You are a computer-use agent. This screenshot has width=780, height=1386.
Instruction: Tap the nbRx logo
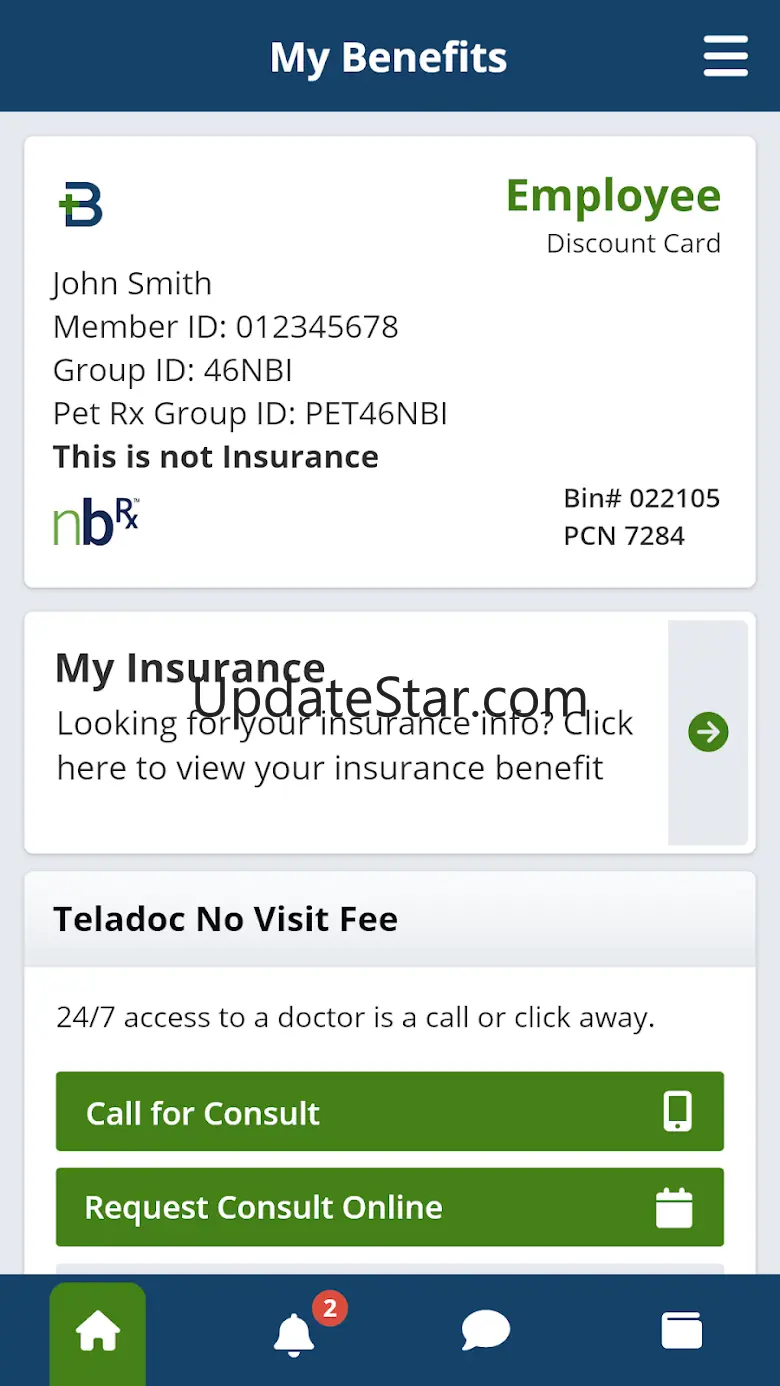pos(95,521)
